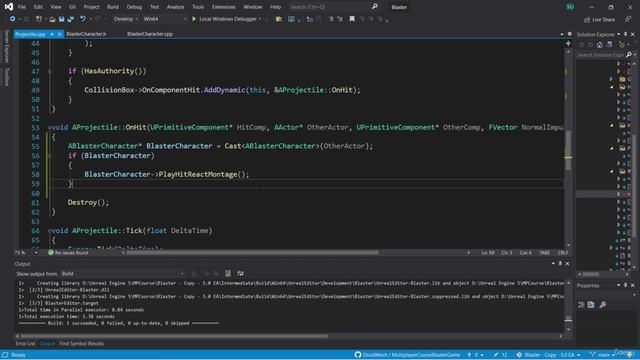
Task: Click the Undo arrow icon
Action: [83, 19]
